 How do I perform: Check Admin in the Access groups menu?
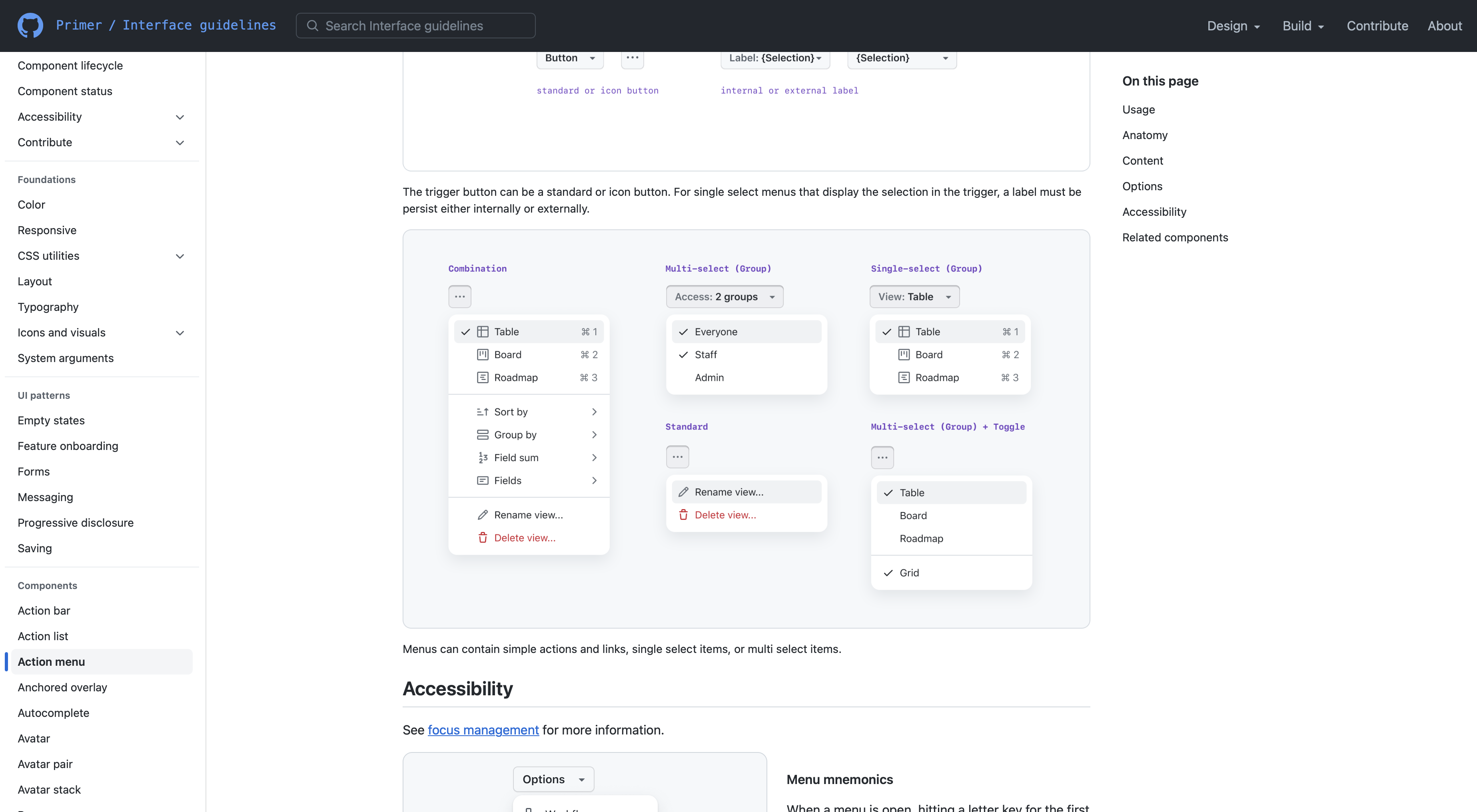point(709,378)
